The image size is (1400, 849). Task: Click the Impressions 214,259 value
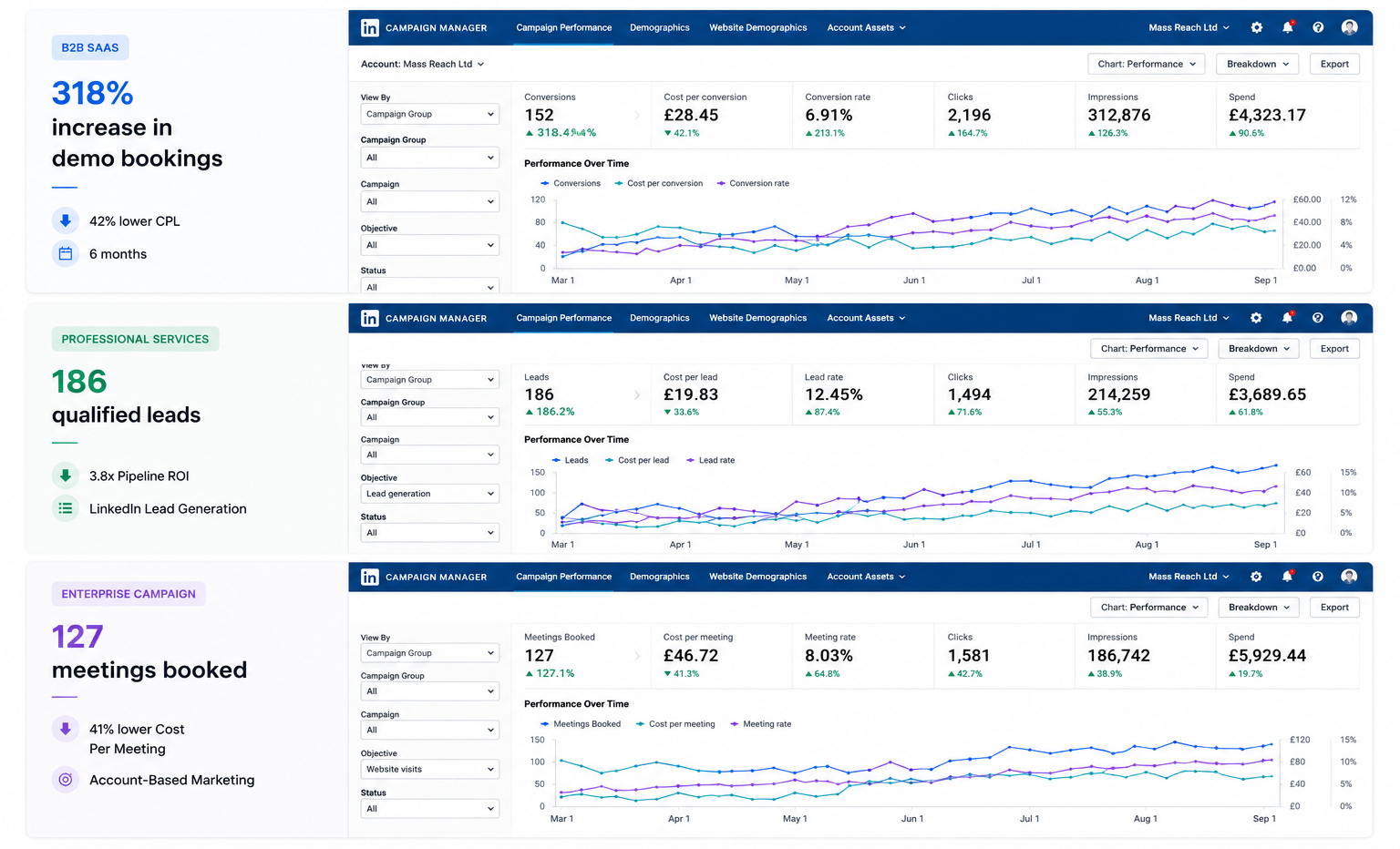coord(1118,394)
